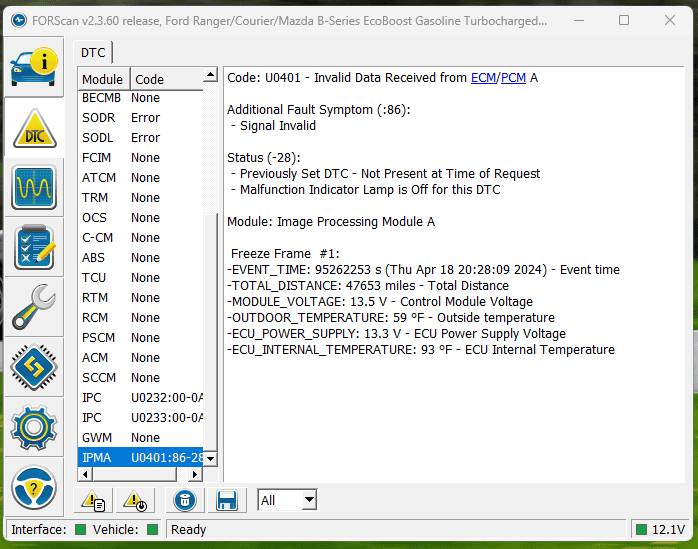This screenshot has width=698, height=549.
Task: Click the OUTDOOR_TEMPERATURE freeze frame line
Action: (391, 318)
